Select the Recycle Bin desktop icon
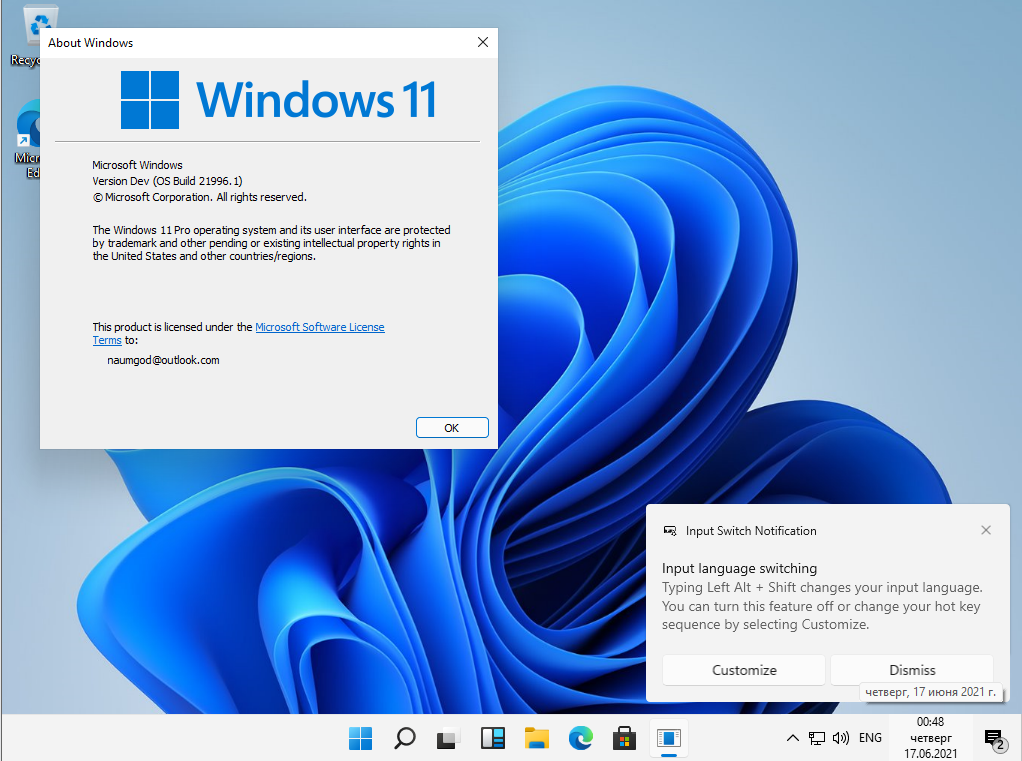This screenshot has height=761, width=1022. [26, 36]
